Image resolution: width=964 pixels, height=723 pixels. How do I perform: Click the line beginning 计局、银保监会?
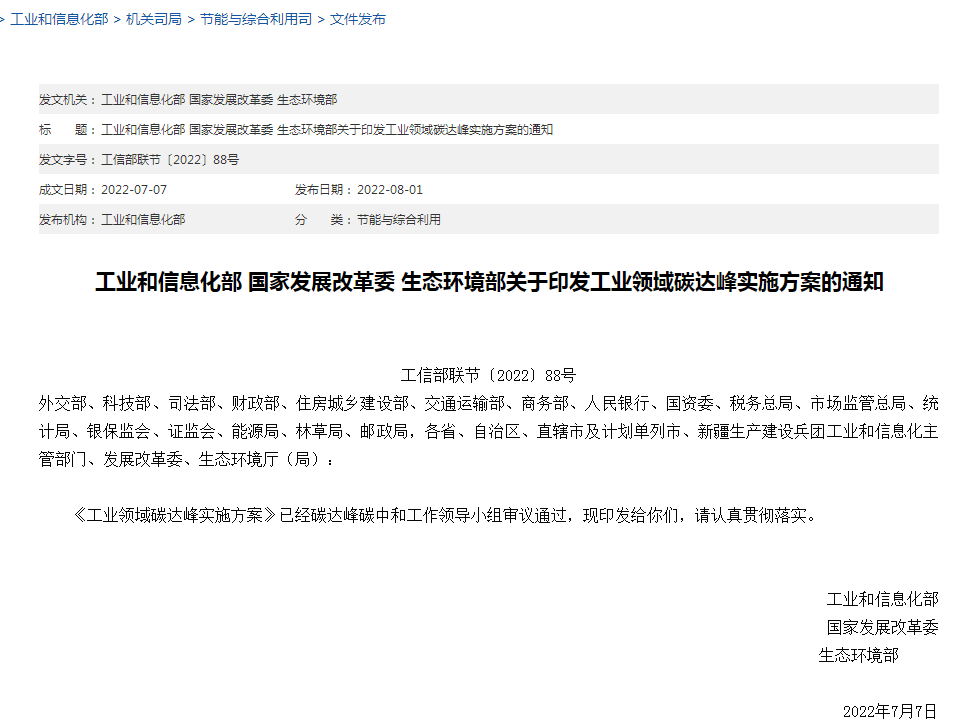point(489,432)
